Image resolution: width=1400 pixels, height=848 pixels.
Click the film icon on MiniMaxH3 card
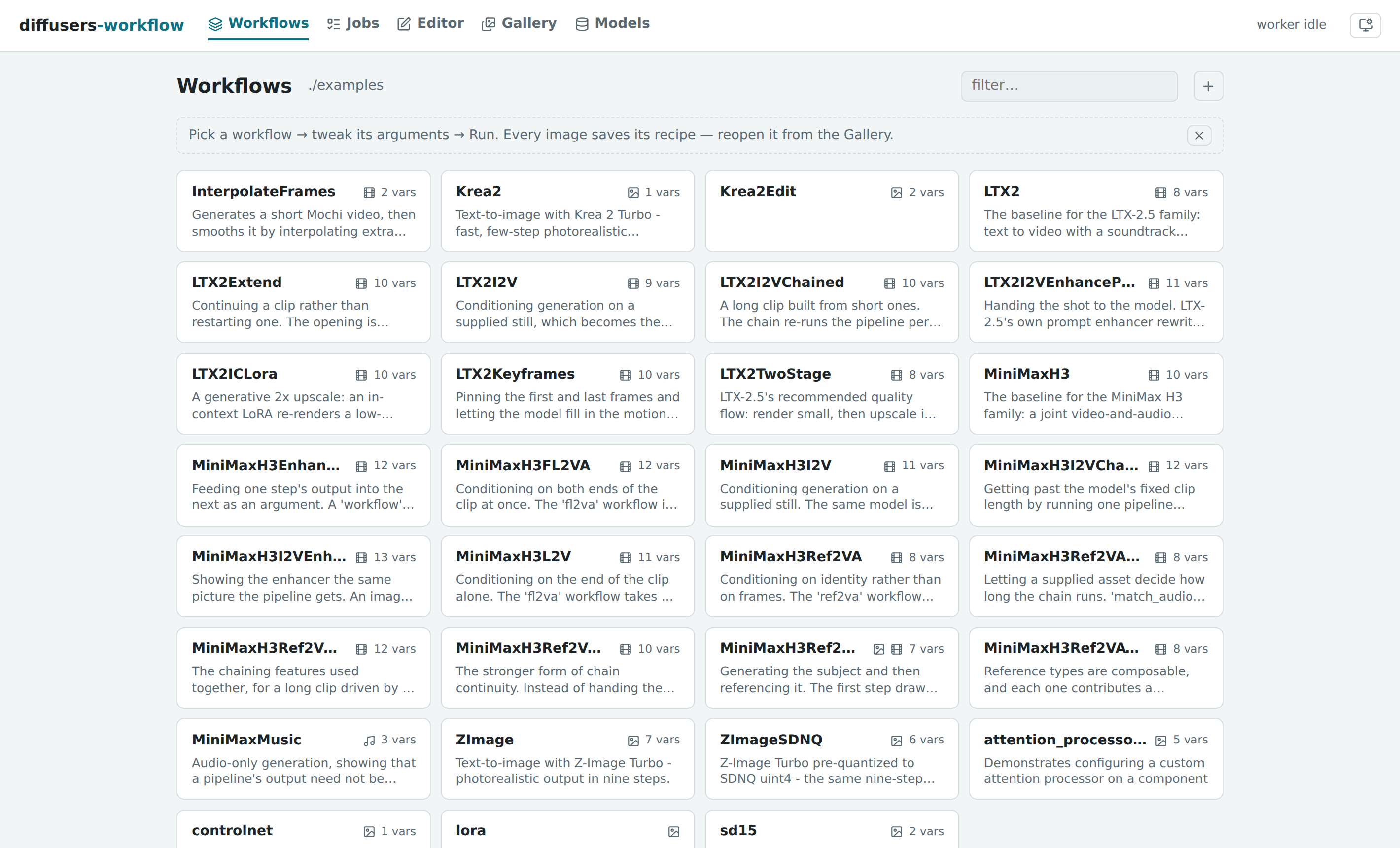pyautogui.click(x=1154, y=375)
